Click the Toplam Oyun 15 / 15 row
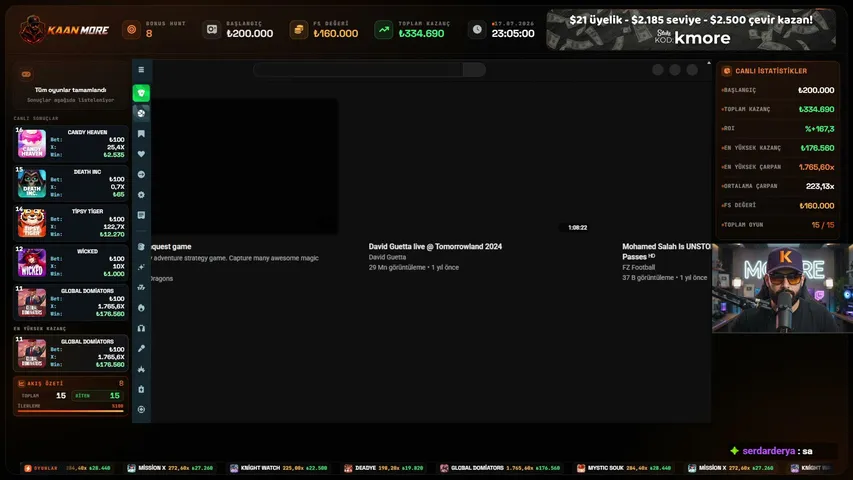Screen dimensions: 853x480 777,225
